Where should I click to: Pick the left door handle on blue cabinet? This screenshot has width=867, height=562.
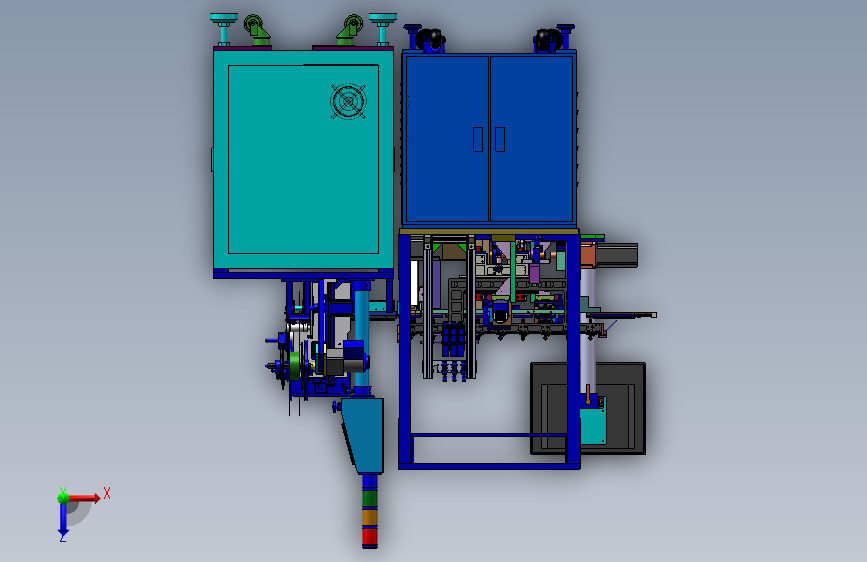point(478,139)
